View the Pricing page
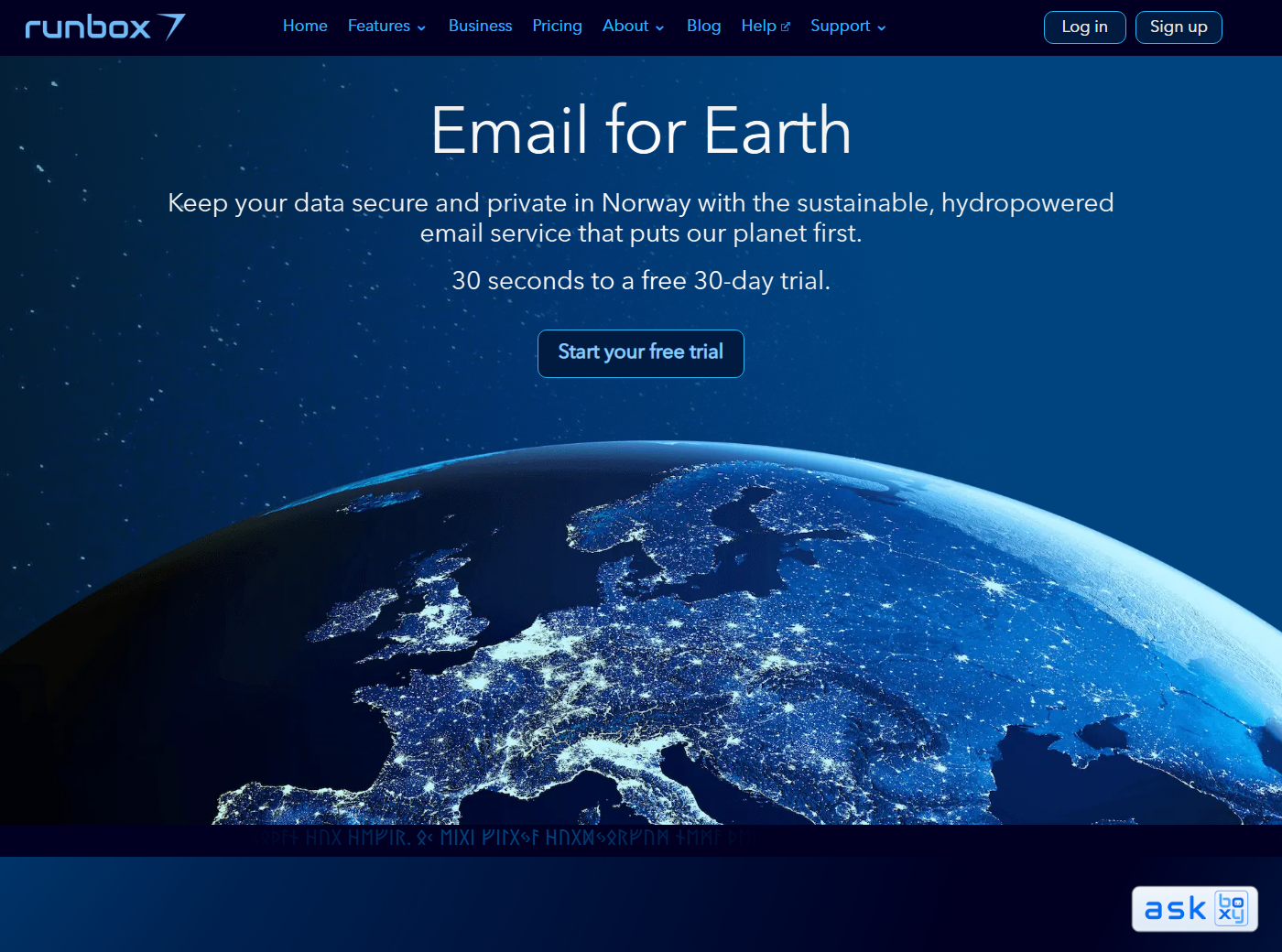 [x=557, y=26]
